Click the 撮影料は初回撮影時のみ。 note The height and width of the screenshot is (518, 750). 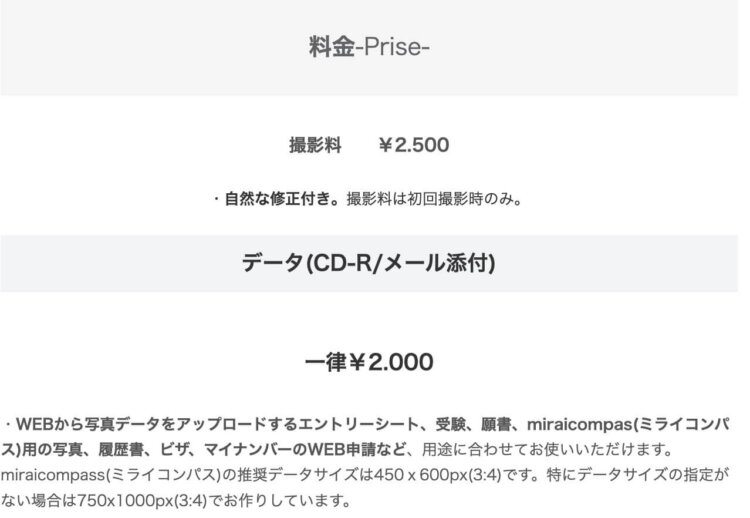pos(435,198)
